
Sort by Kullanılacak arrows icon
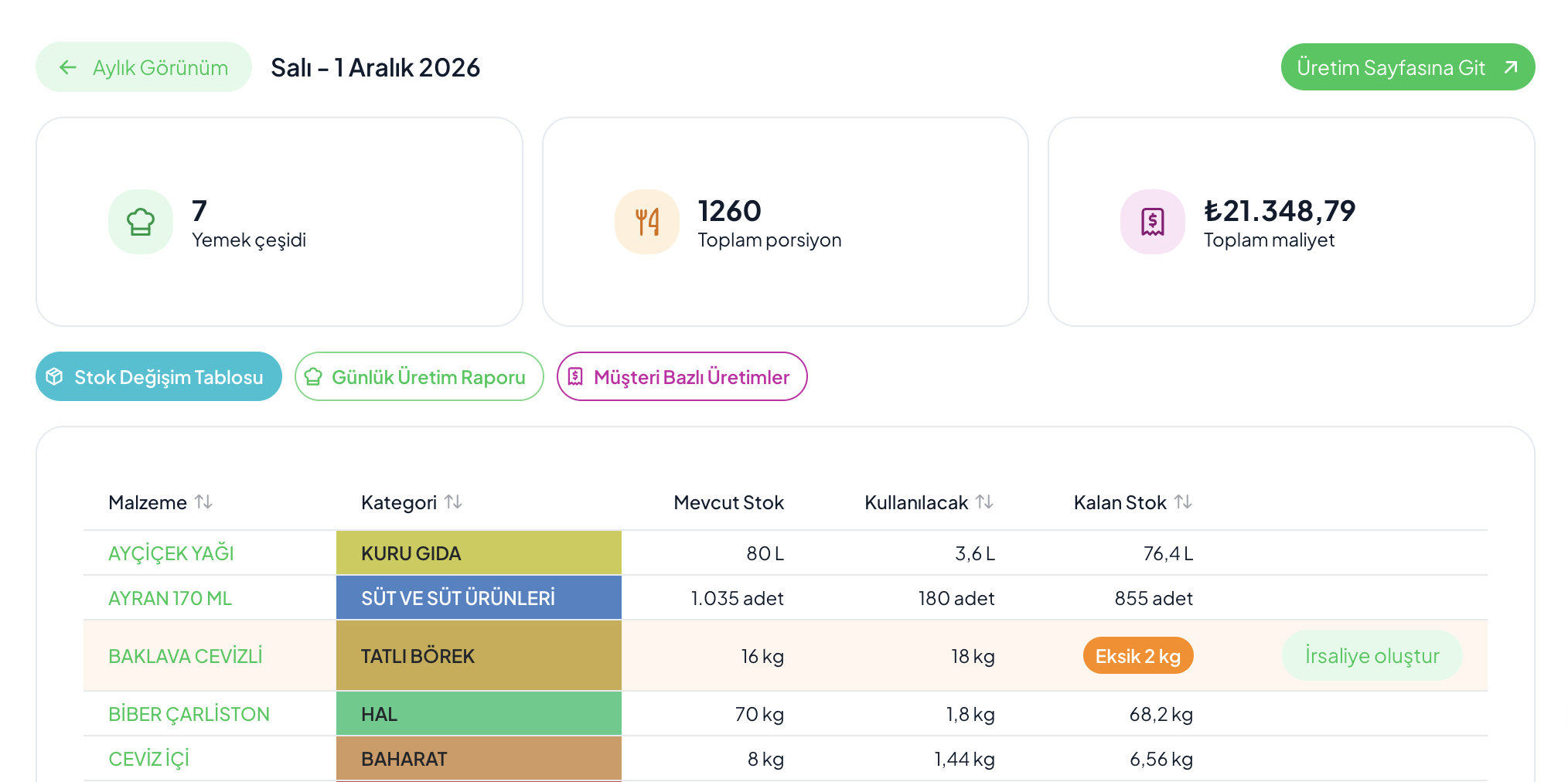coord(985,502)
